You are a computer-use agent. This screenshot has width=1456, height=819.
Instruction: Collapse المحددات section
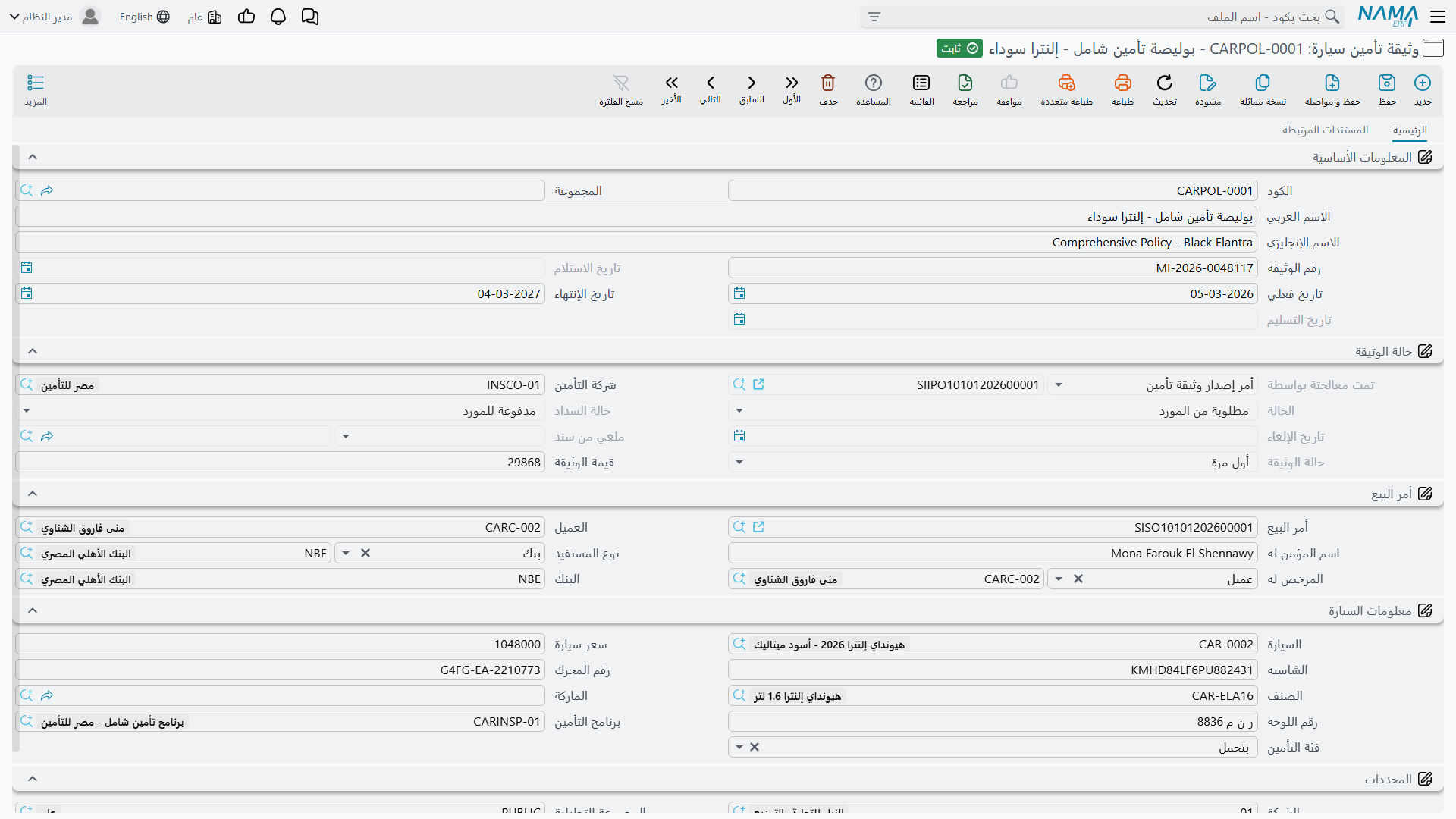[33, 779]
